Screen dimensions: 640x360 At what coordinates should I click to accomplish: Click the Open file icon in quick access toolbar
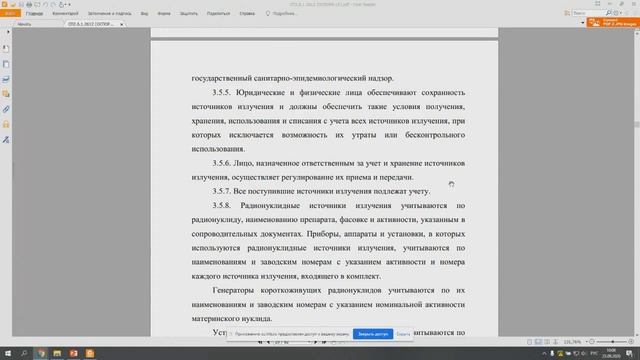13,4
